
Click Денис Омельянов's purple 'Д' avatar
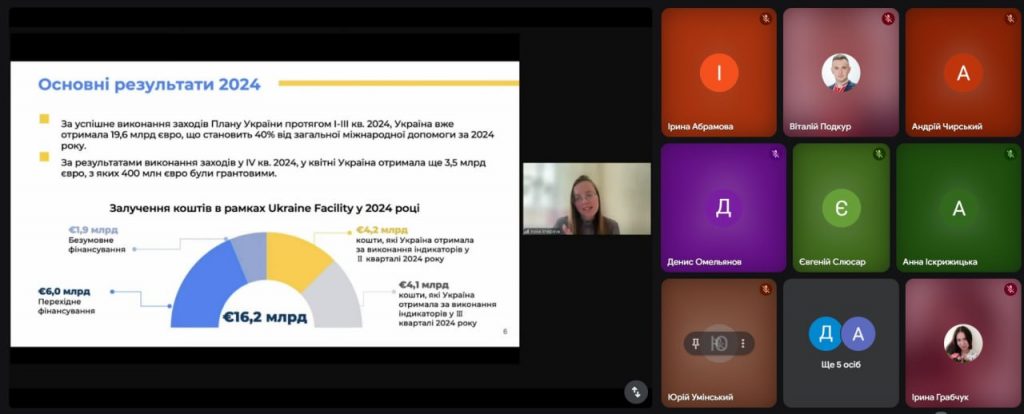[x=723, y=208]
